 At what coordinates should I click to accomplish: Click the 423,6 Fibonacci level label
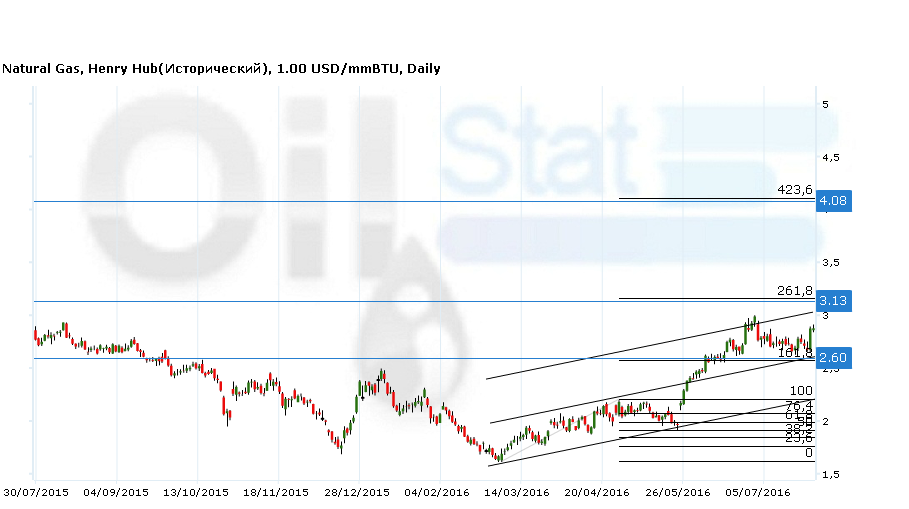point(794,189)
